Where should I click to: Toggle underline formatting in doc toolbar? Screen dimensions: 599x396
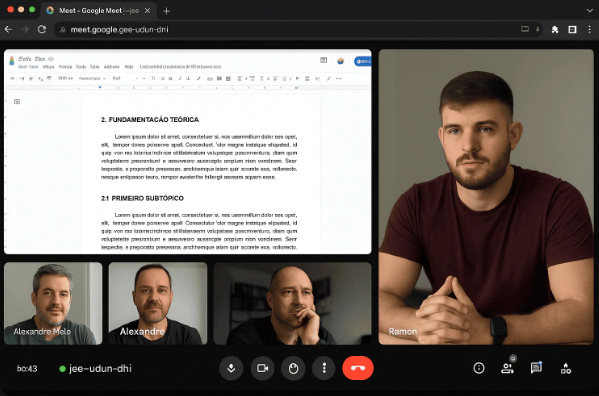[x=188, y=78]
